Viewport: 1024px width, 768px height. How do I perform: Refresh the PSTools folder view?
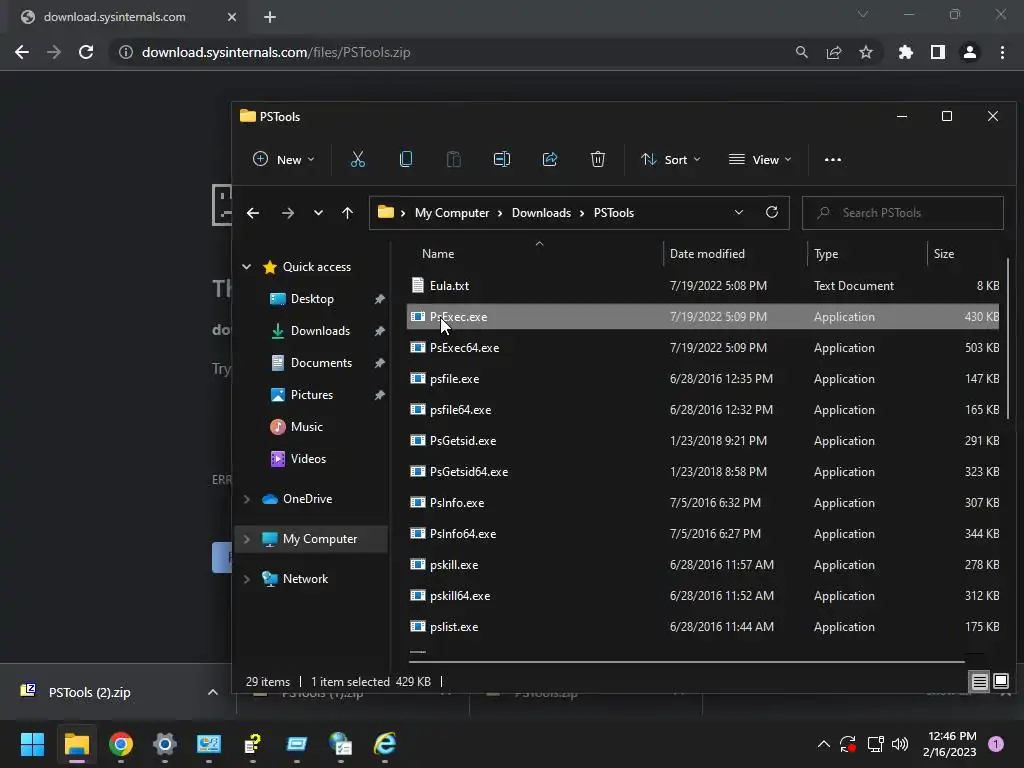(x=772, y=212)
